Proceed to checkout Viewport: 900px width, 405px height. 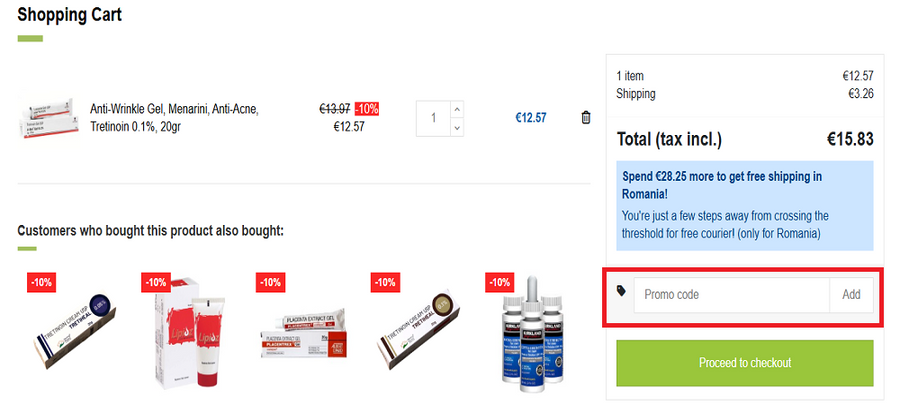point(744,362)
